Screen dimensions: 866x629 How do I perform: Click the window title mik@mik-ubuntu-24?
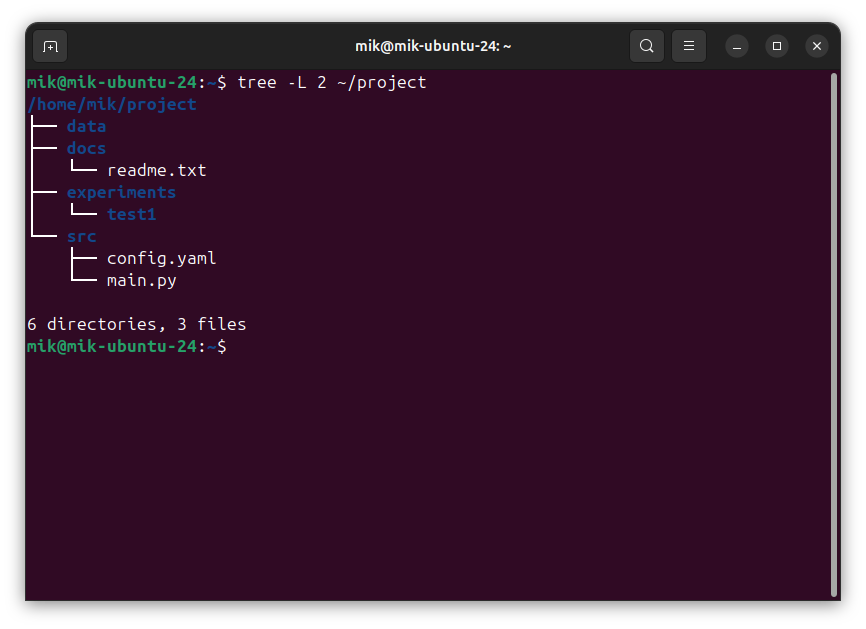pos(433,46)
